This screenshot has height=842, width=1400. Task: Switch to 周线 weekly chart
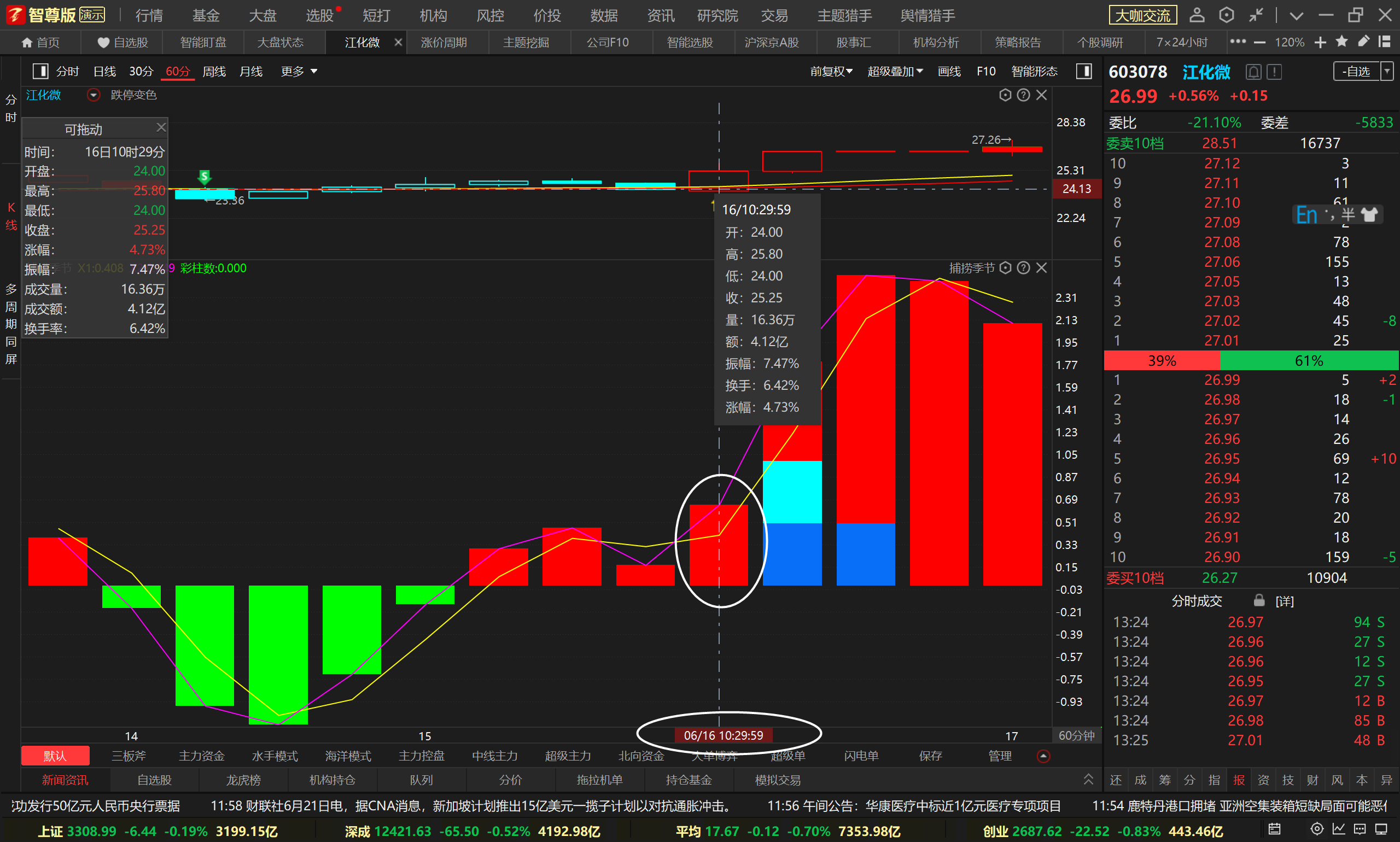[x=214, y=72]
